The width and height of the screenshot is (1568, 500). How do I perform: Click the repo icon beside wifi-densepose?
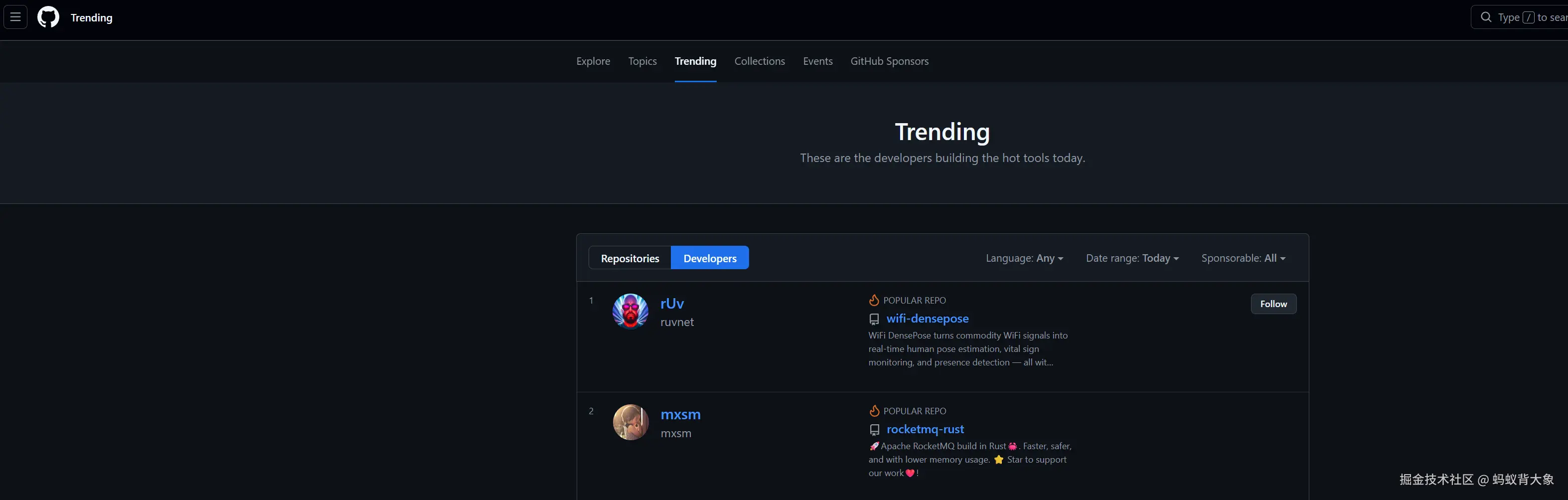pos(874,319)
